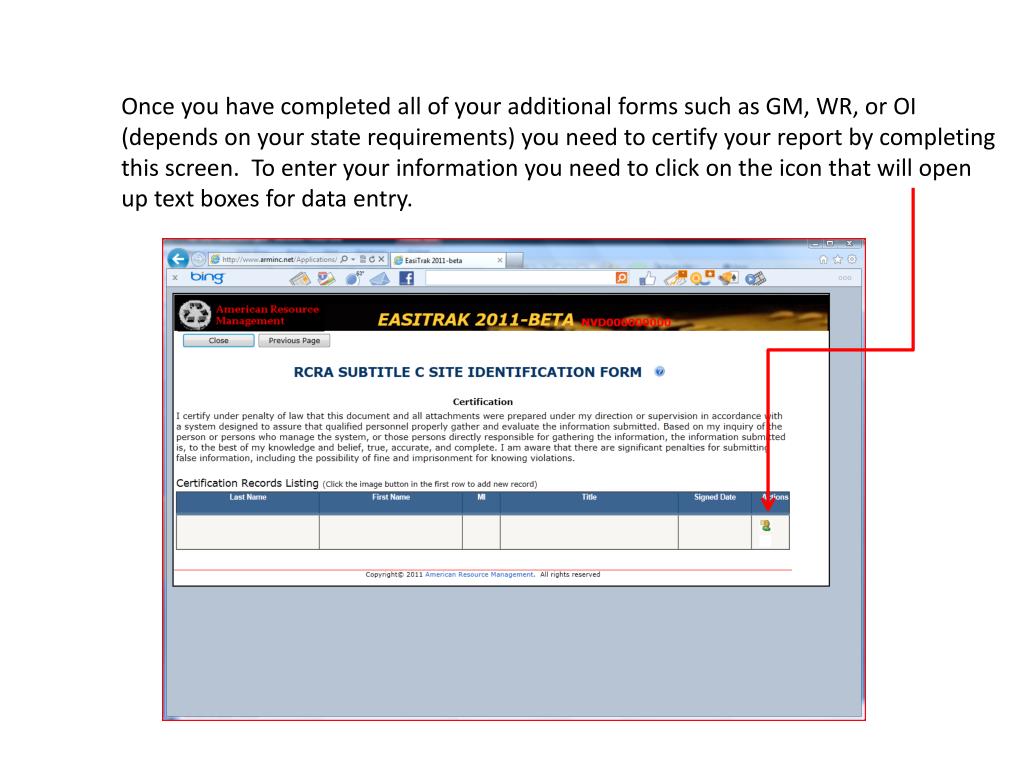Click the add-record icon in Actions column
Image resolution: width=1024 pixels, height=768 pixels.
tap(765, 525)
